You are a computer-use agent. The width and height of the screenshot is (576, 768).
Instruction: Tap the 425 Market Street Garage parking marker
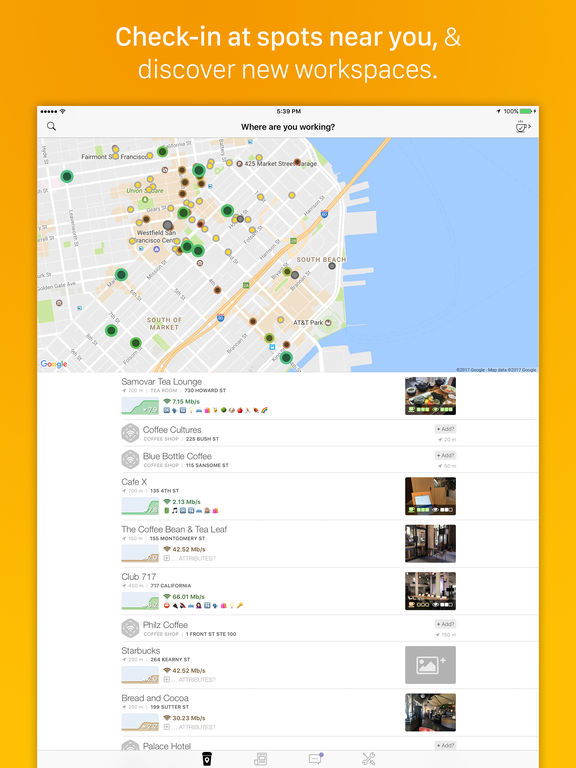click(240, 164)
